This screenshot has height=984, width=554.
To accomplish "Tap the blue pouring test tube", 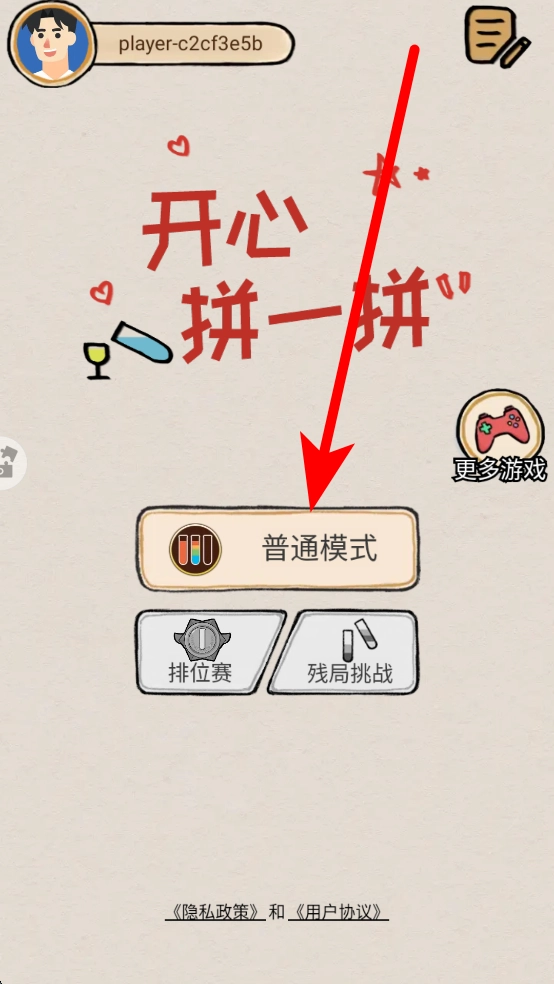I will pos(142,343).
